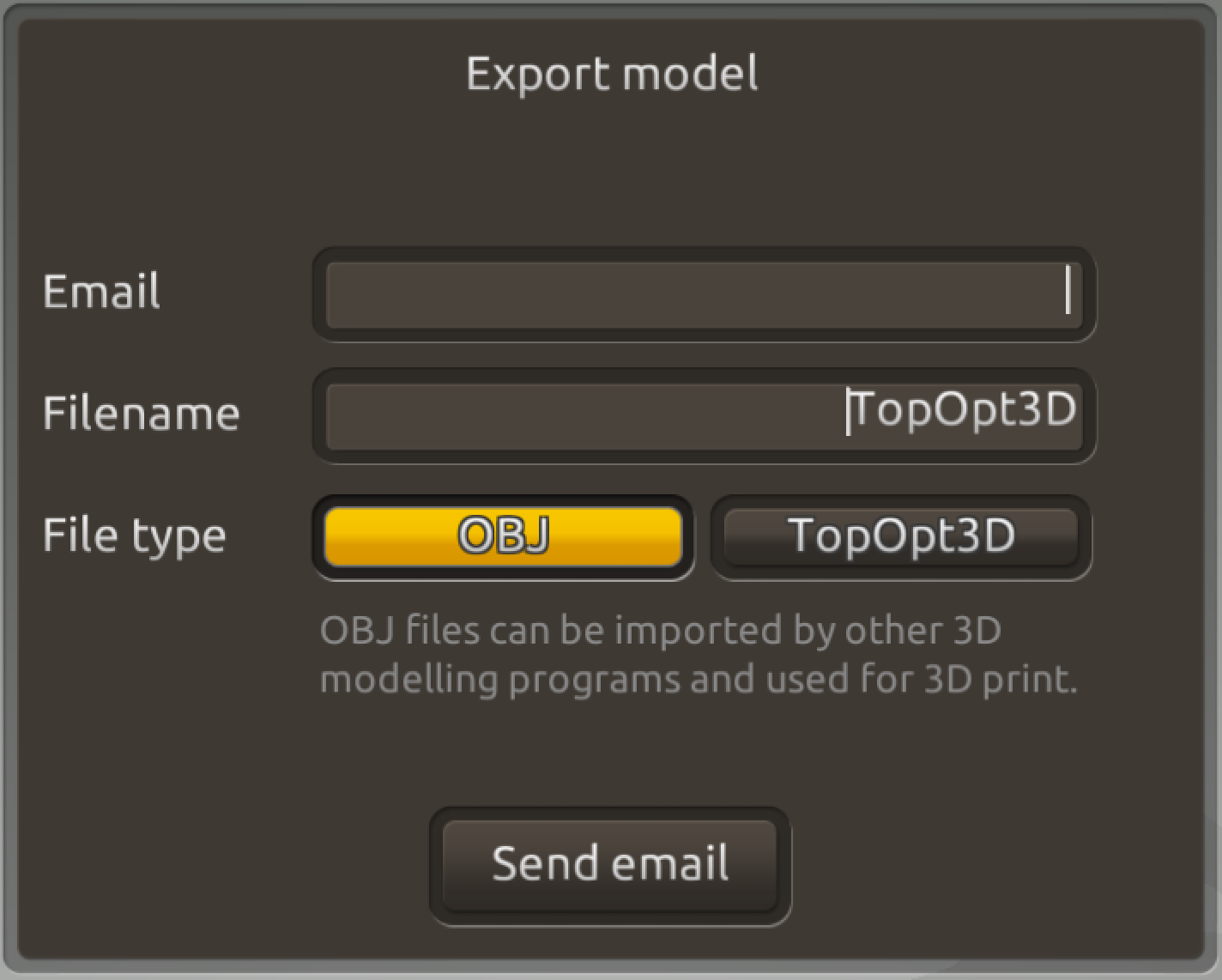
Task: Click empty left area of Filename field
Action: [x=515, y=416]
